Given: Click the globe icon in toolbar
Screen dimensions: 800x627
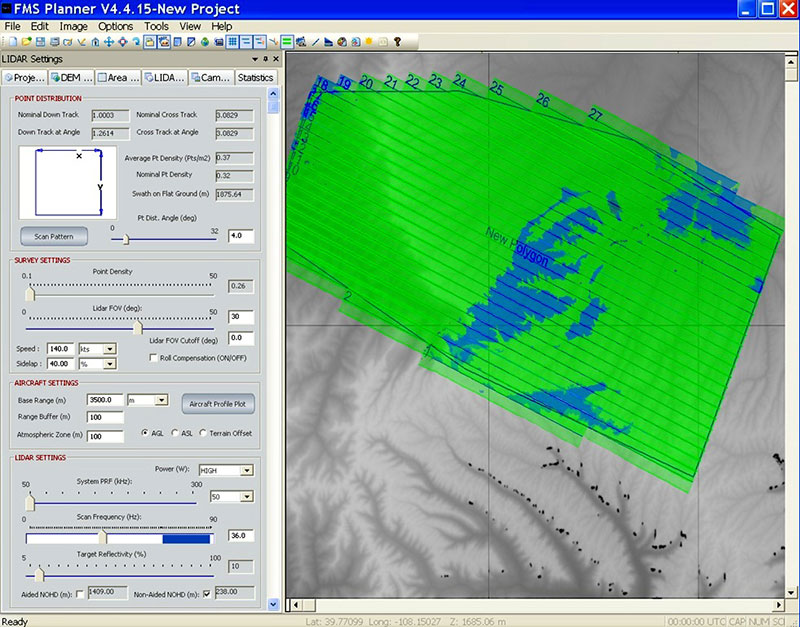Looking at the screenshot, I should pyautogui.click(x=204, y=42).
